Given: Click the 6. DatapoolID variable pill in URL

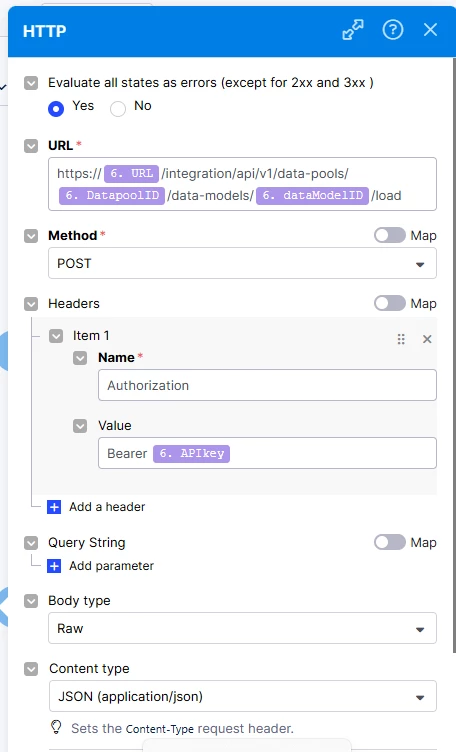Looking at the screenshot, I should pos(112,196).
